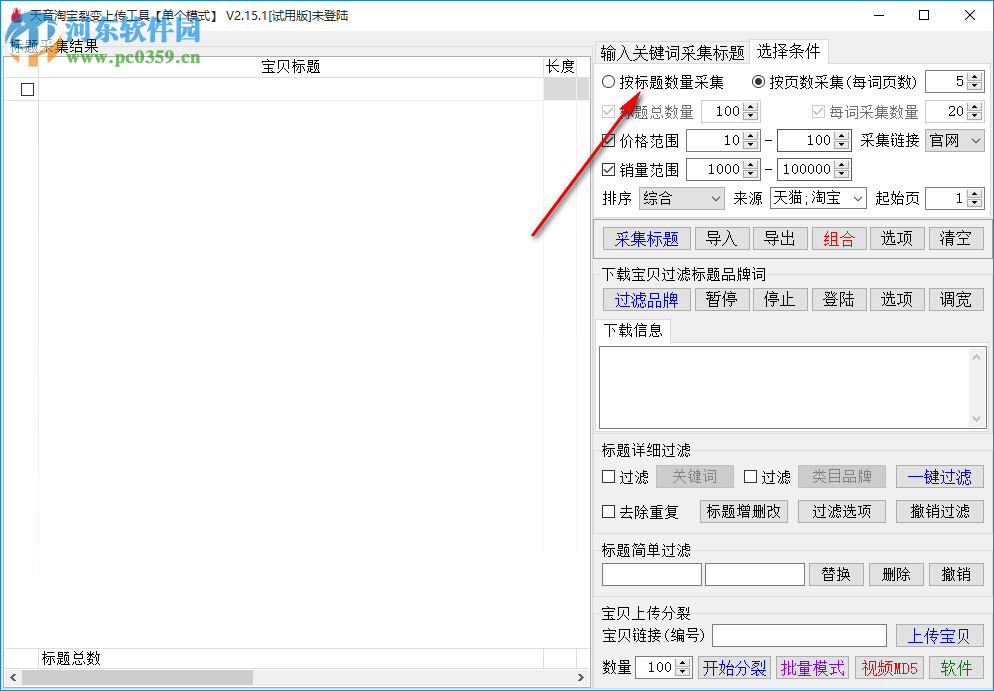Open the 排序 综合 dropdown
The image size is (994, 691).
pos(681,198)
